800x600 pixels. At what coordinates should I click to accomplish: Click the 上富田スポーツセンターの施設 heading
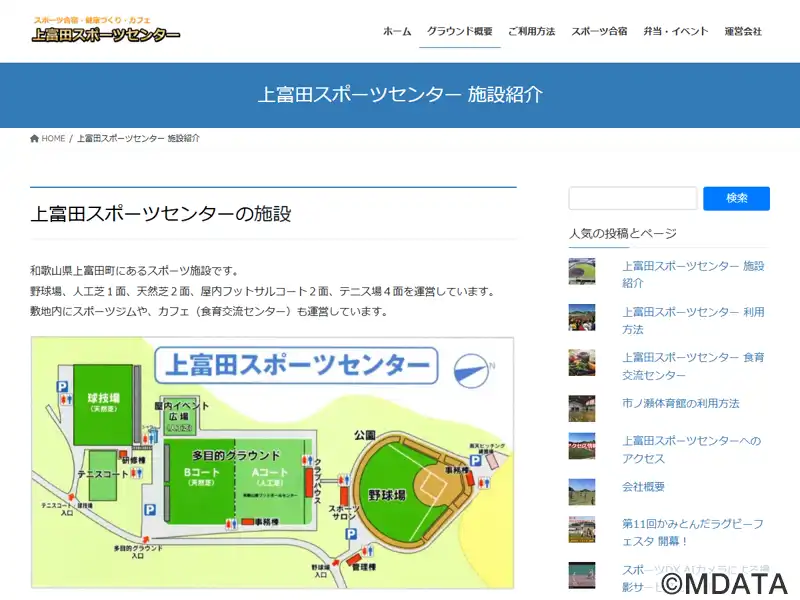161,213
